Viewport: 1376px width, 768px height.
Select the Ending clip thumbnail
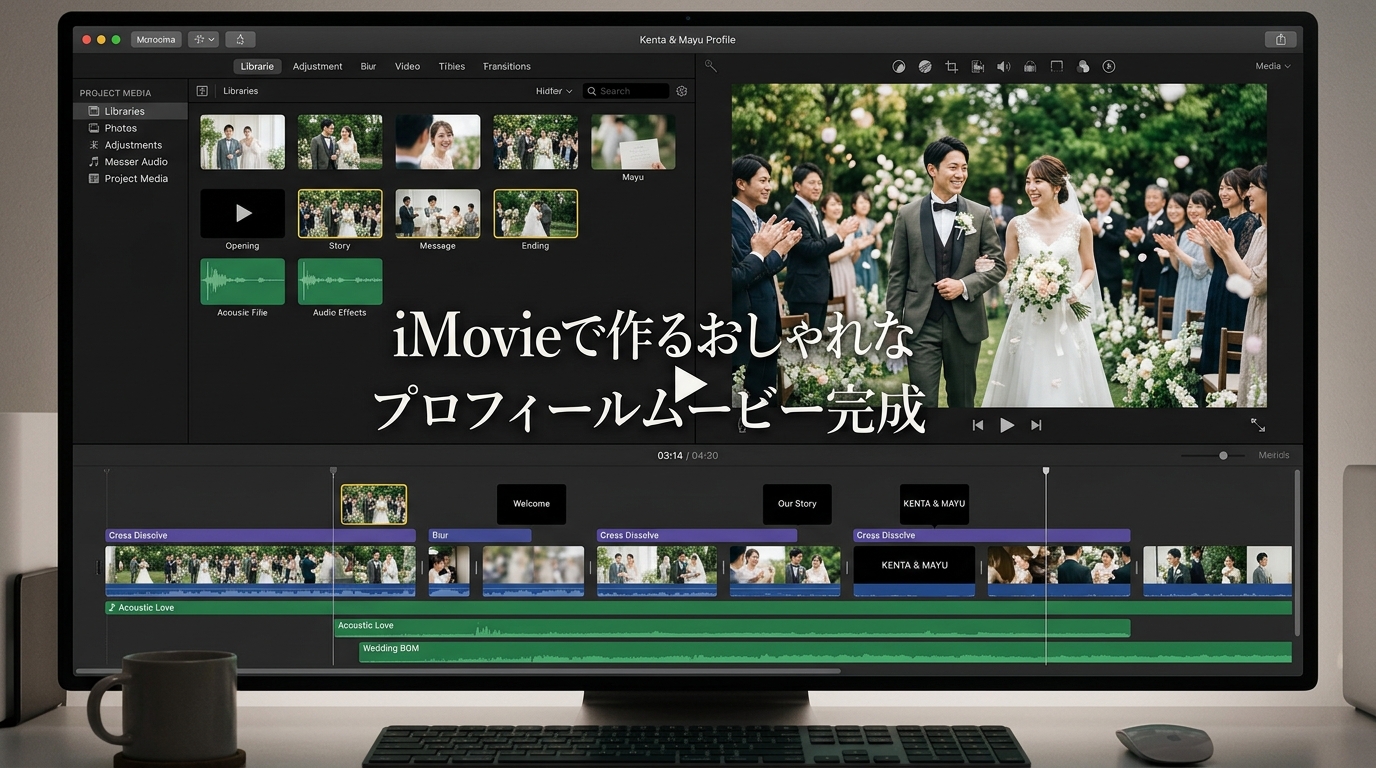pyautogui.click(x=535, y=214)
